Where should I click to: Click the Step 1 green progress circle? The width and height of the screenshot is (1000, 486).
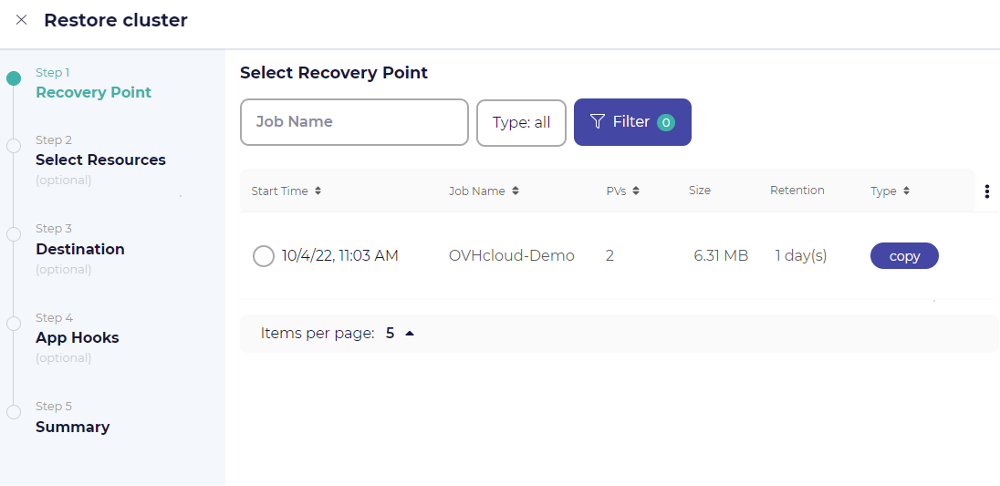[13, 78]
